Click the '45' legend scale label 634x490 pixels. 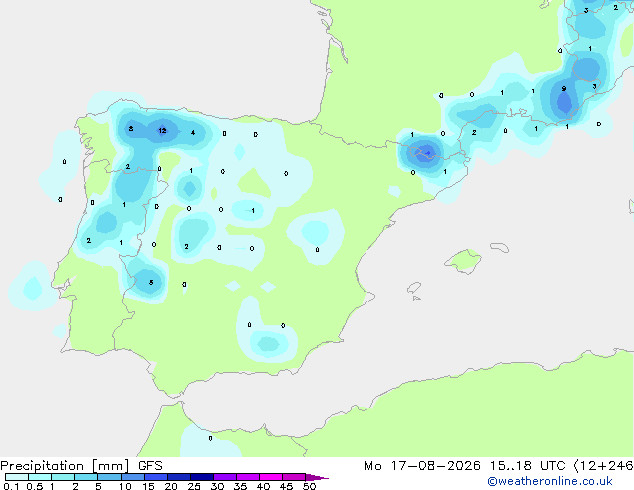[x=286, y=486]
